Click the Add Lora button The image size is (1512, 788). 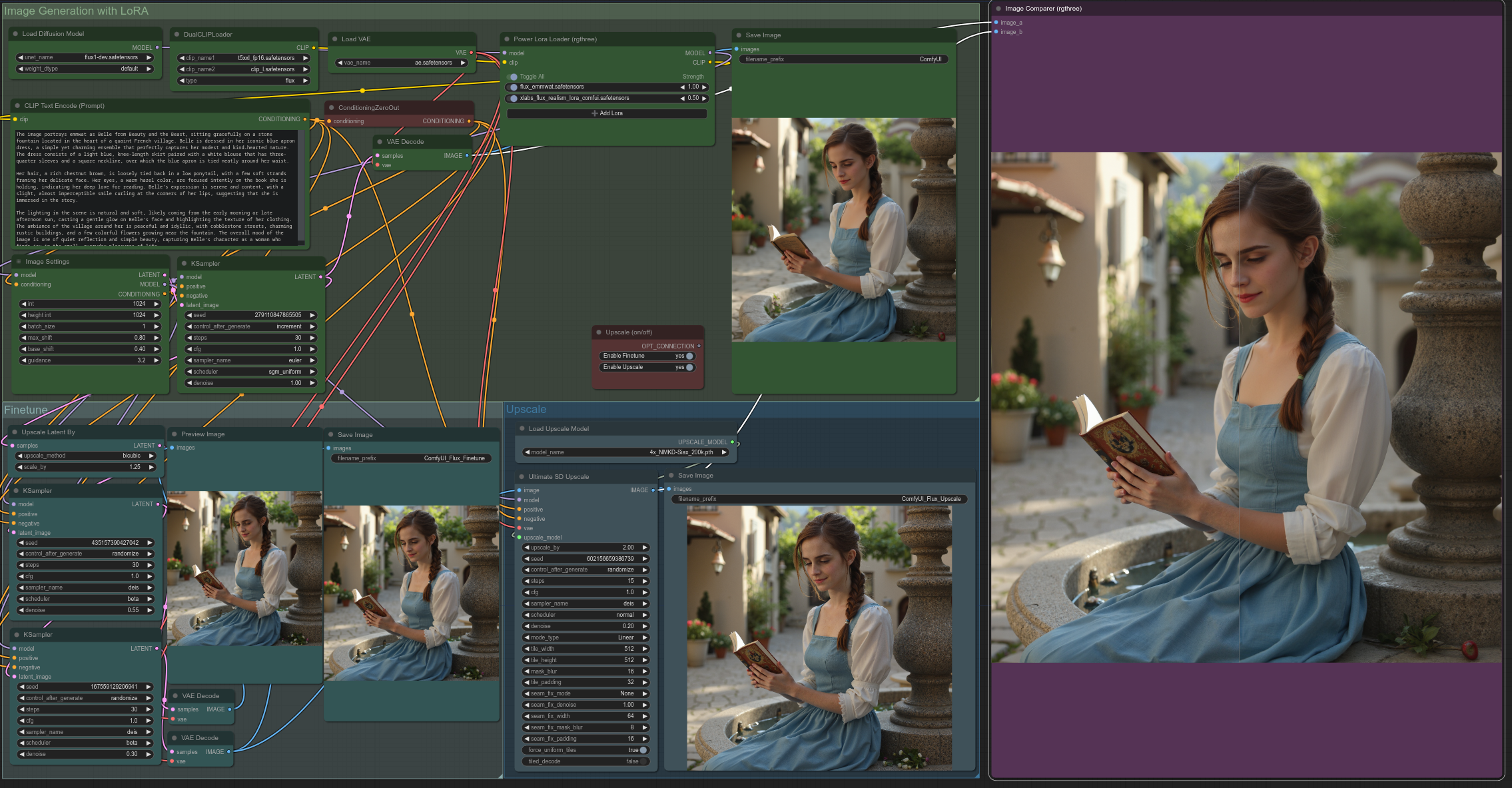coord(607,114)
